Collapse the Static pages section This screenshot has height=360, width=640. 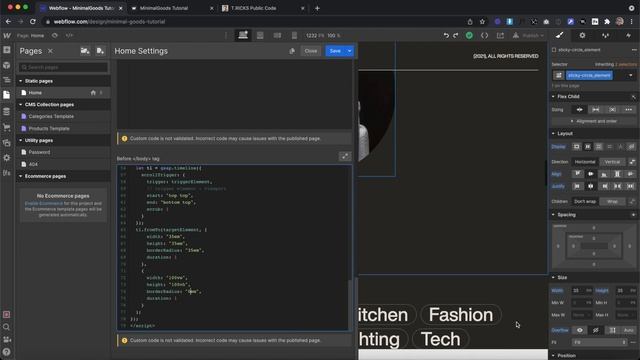coord(20,81)
